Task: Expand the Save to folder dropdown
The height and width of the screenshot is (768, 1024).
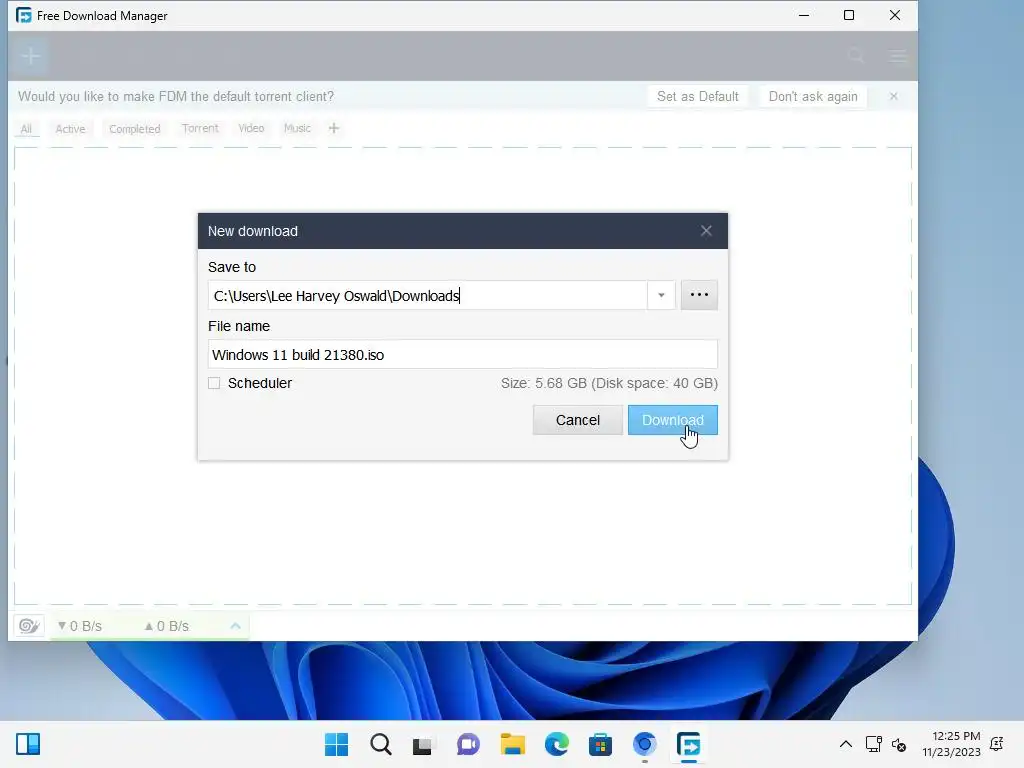Action: click(662, 296)
